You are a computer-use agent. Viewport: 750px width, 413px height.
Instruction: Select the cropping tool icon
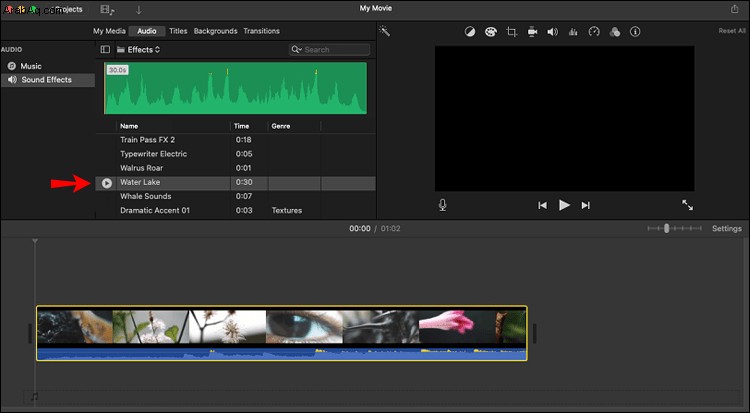[511, 32]
